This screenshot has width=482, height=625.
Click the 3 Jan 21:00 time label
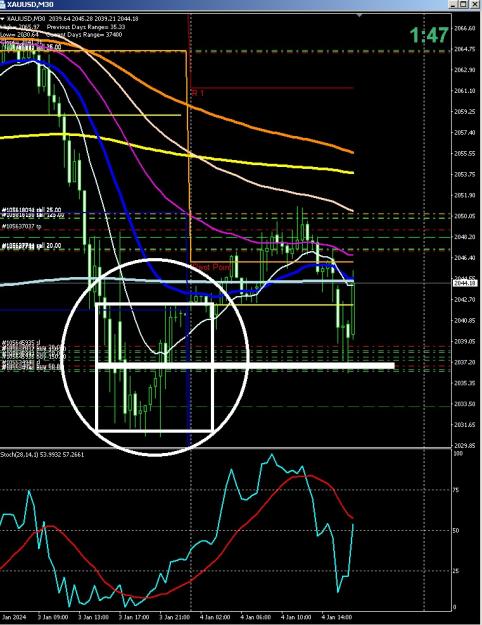click(x=174, y=617)
